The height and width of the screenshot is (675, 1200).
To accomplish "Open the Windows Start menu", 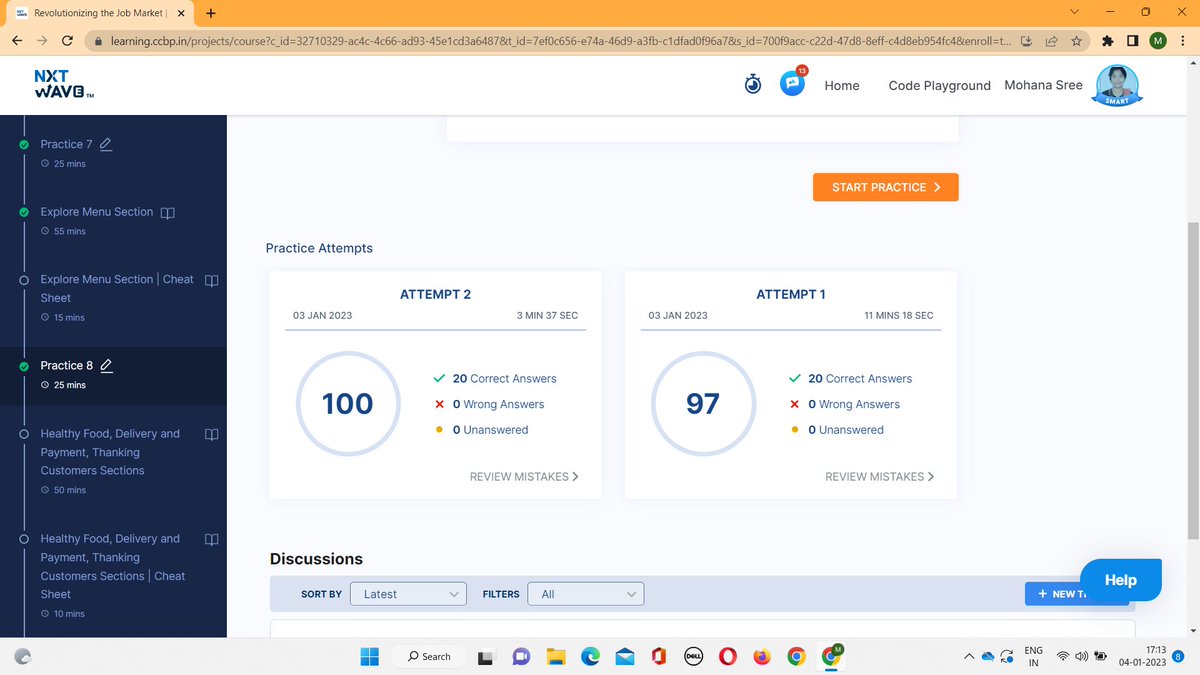I will point(370,656).
